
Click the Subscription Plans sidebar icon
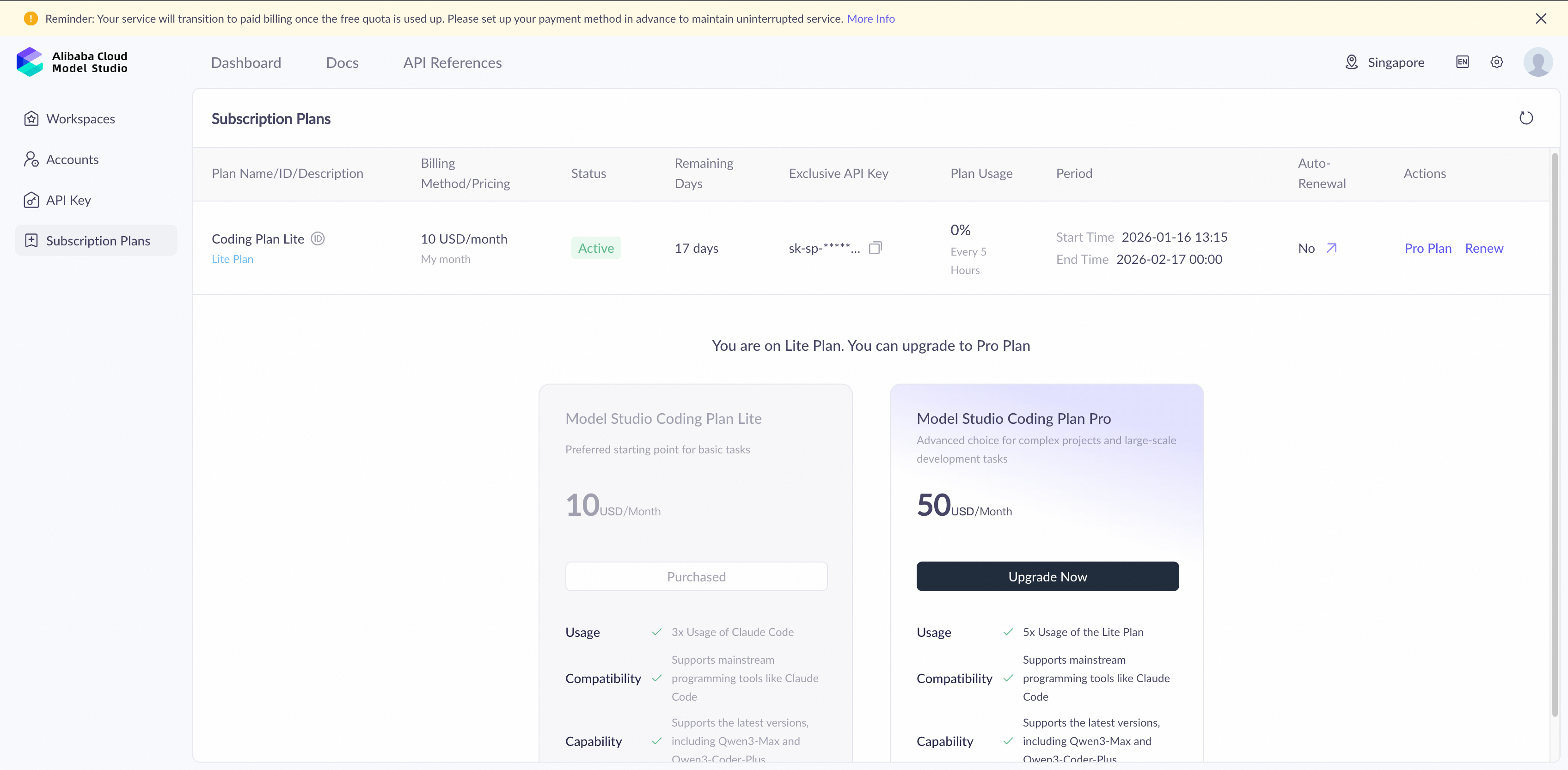pos(31,240)
